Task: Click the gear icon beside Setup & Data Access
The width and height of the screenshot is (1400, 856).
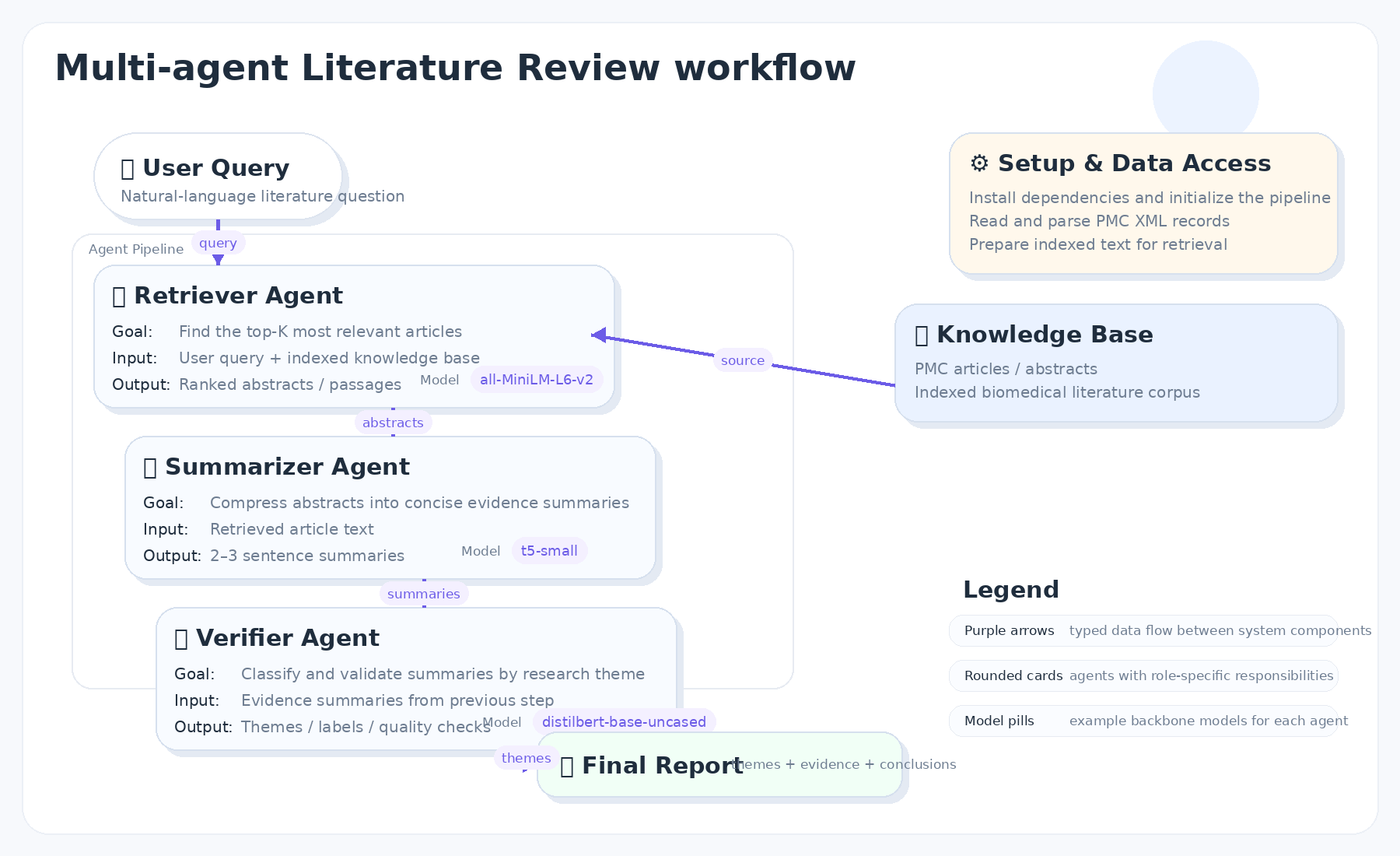Action: [x=979, y=163]
